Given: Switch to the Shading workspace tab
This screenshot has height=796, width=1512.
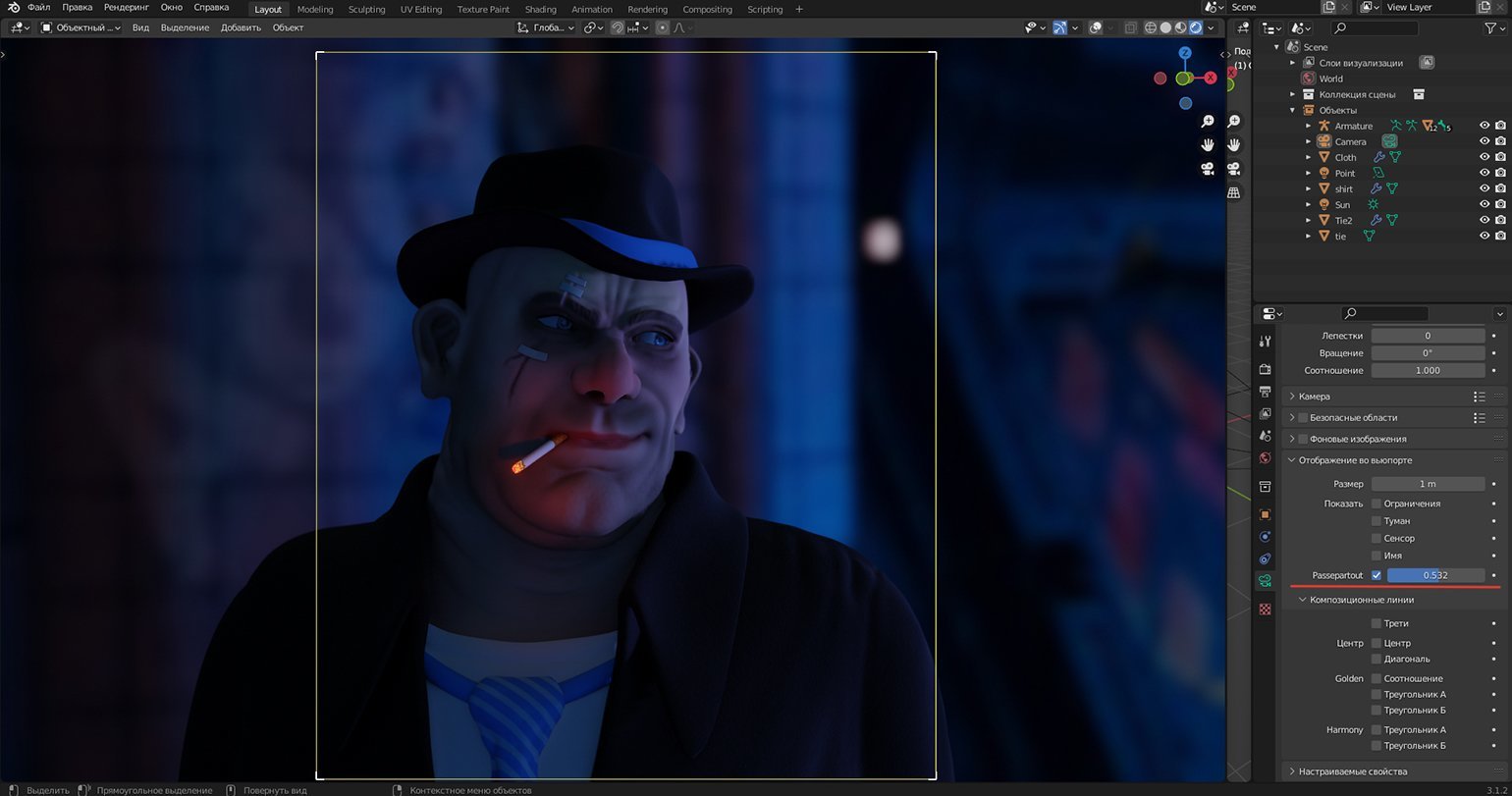Looking at the screenshot, I should 541,9.
